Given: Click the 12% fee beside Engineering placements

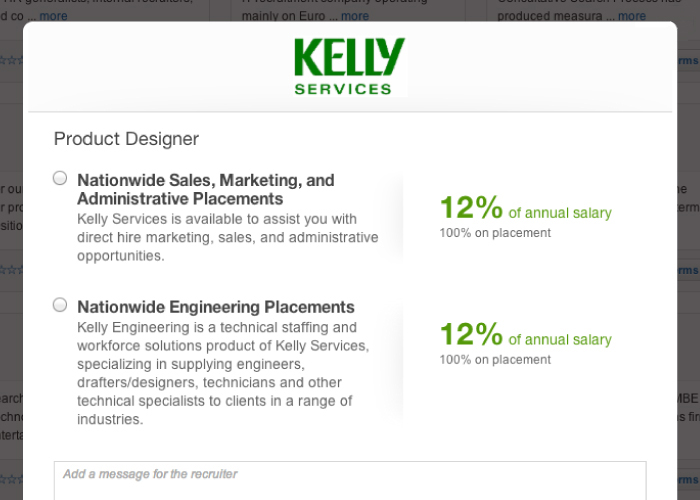Looking at the screenshot, I should pos(471,334).
